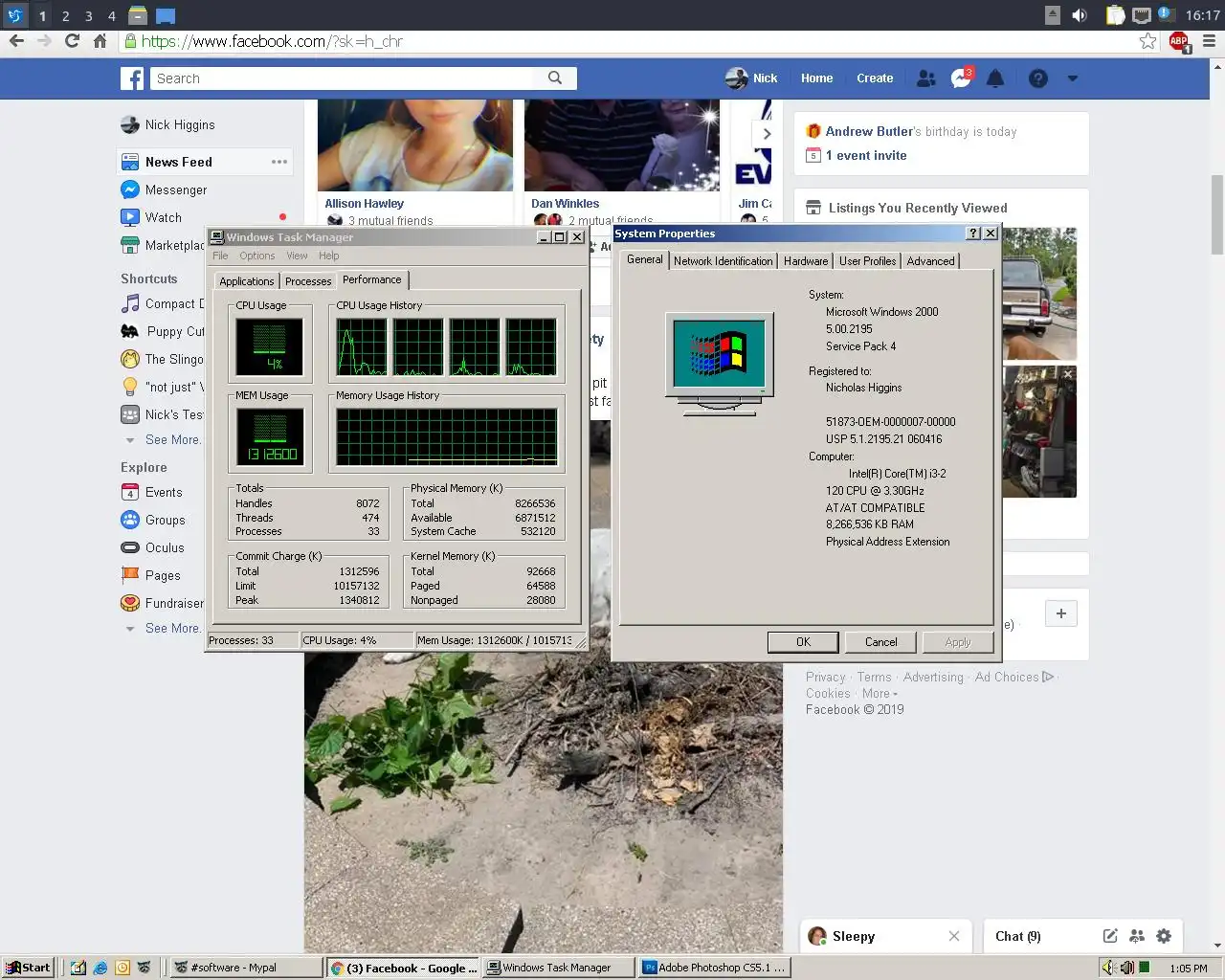1225x980 pixels.
Task: Click the volume icon in the top panel
Action: [1080, 15]
